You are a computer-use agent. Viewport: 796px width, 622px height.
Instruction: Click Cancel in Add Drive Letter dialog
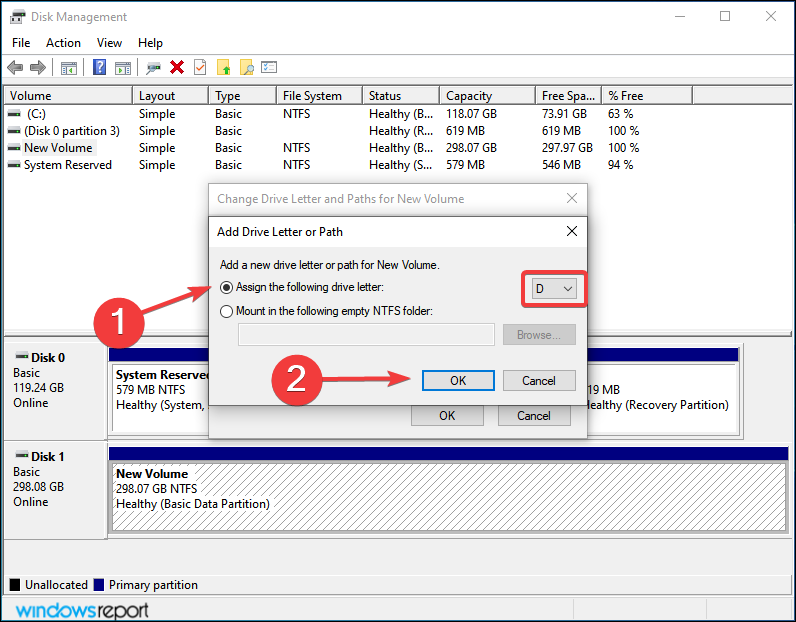pos(539,381)
